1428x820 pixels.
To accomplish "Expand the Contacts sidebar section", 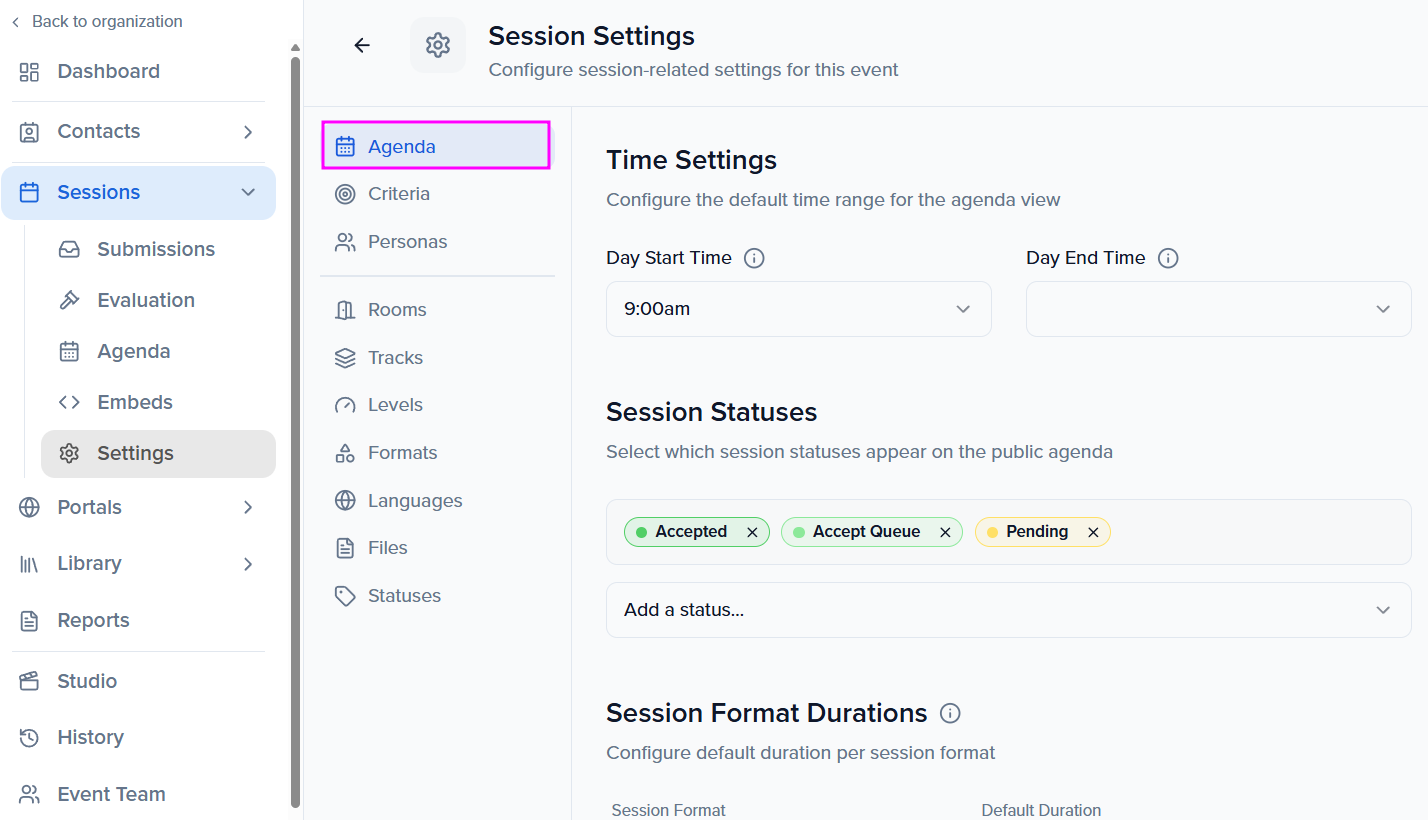I will [x=138, y=132].
